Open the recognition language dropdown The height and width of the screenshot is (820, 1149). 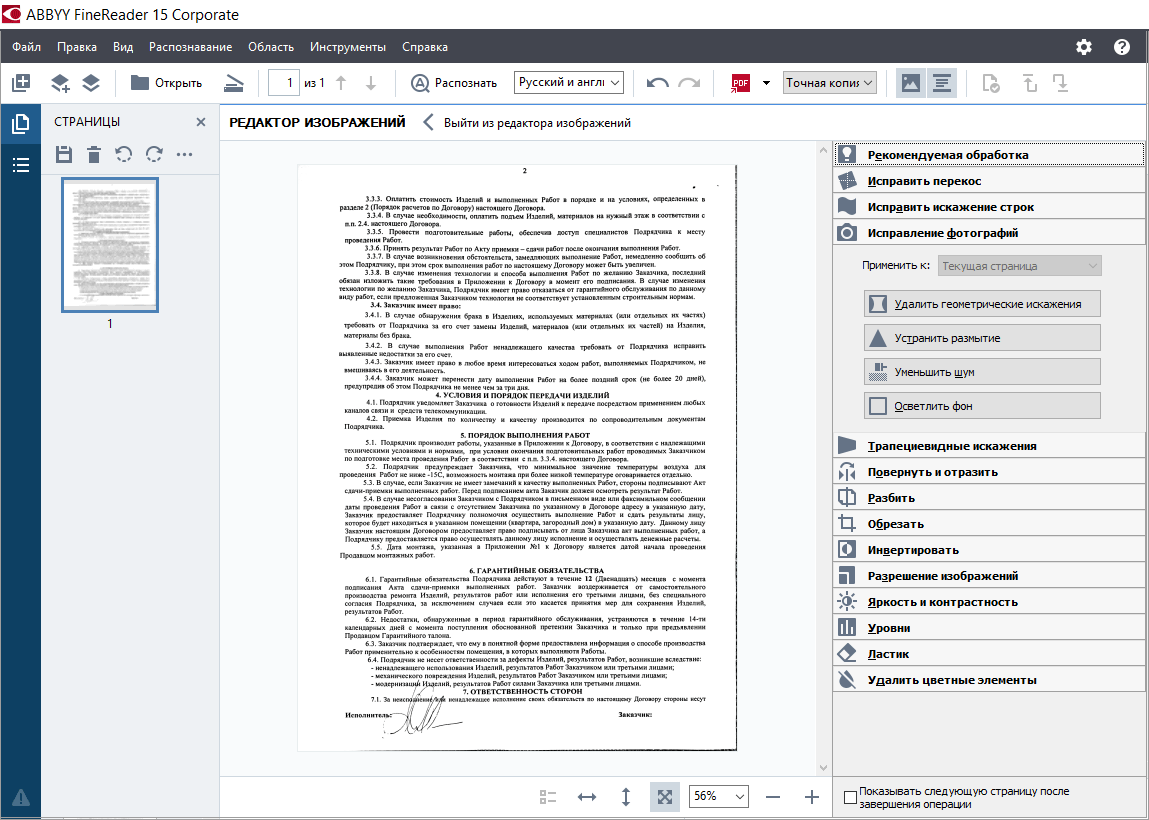[569, 83]
